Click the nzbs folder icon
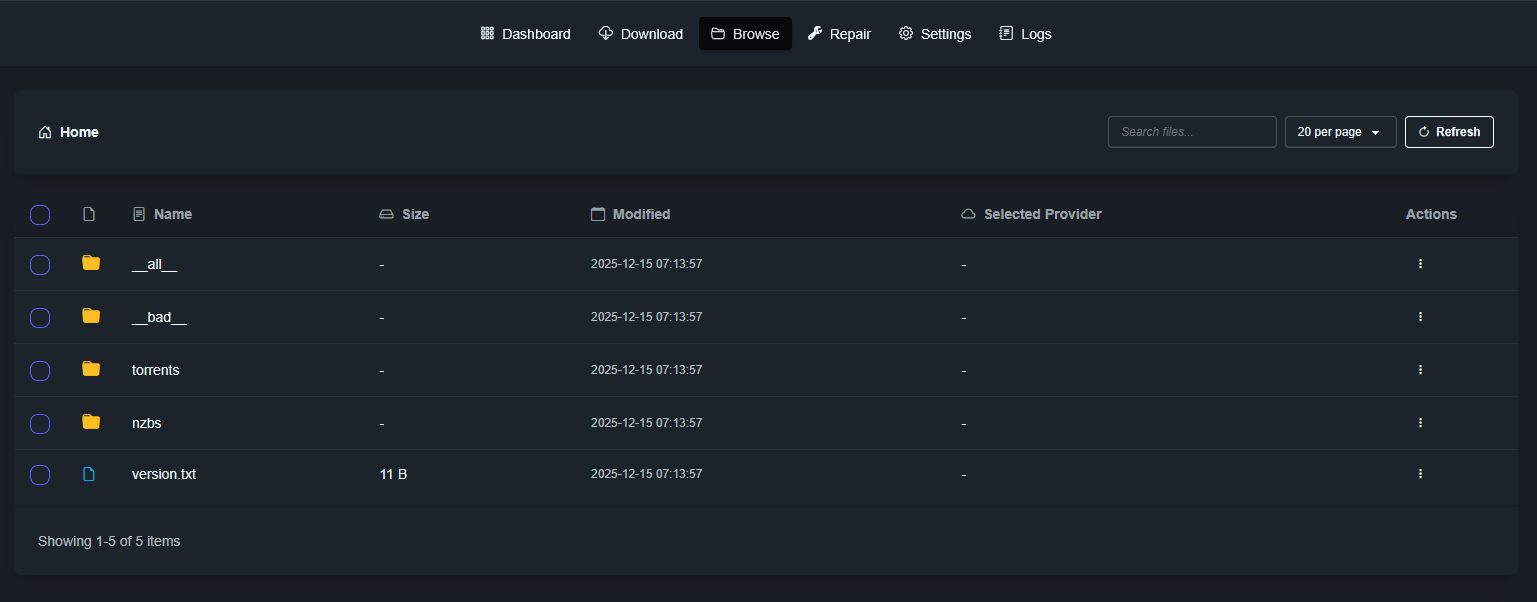The width and height of the screenshot is (1537, 602). pyautogui.click(x=91, y=422)
